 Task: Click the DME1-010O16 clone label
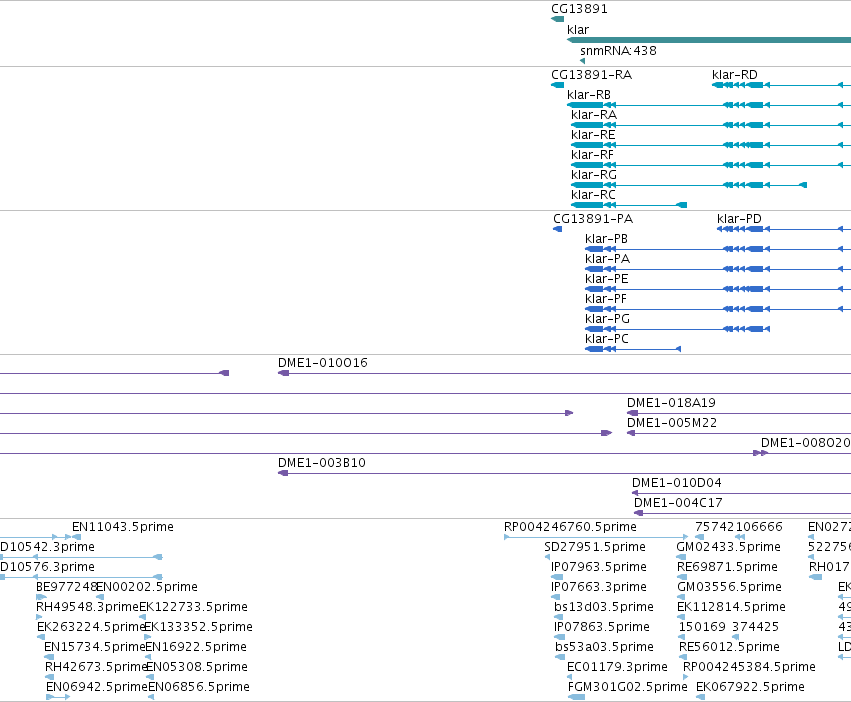(x=322, y=363)
